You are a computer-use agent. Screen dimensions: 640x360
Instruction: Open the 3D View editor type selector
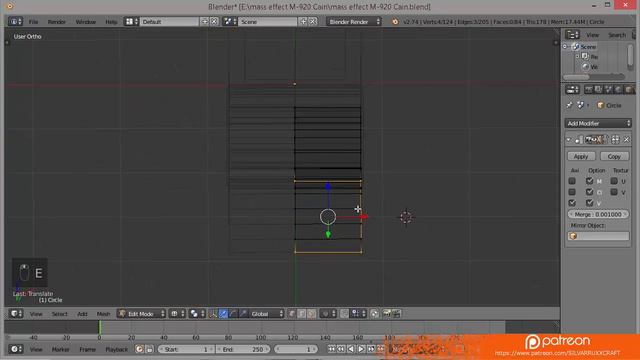[x=16, y=313]
